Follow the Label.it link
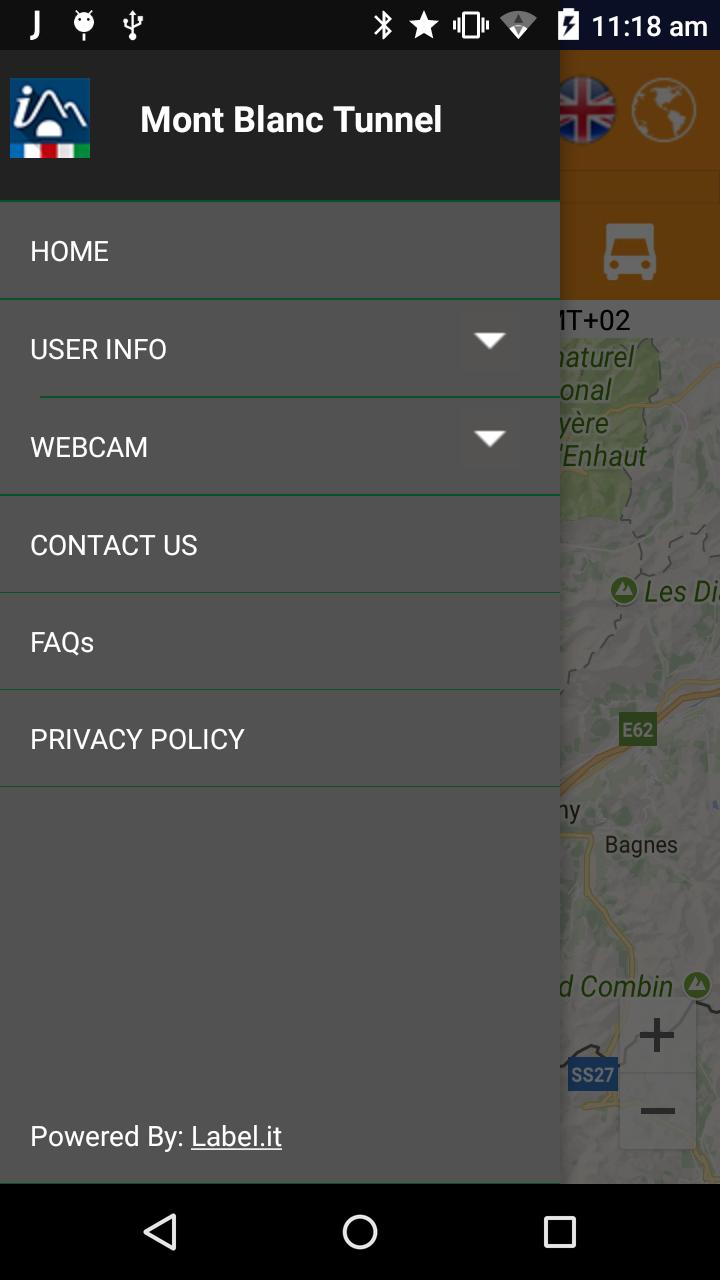 click(237, 1137)
